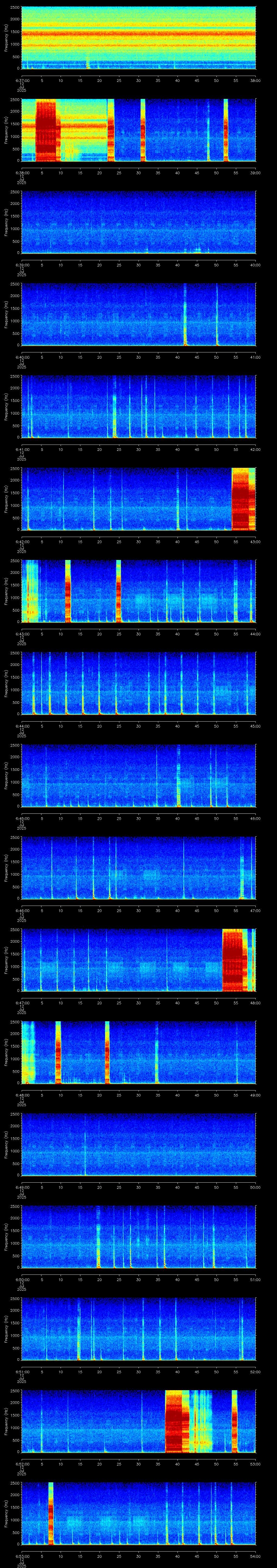277x1568 pixels.
Task: Select the spectrogram panel starting at 6:45:00
Action: 139,775
